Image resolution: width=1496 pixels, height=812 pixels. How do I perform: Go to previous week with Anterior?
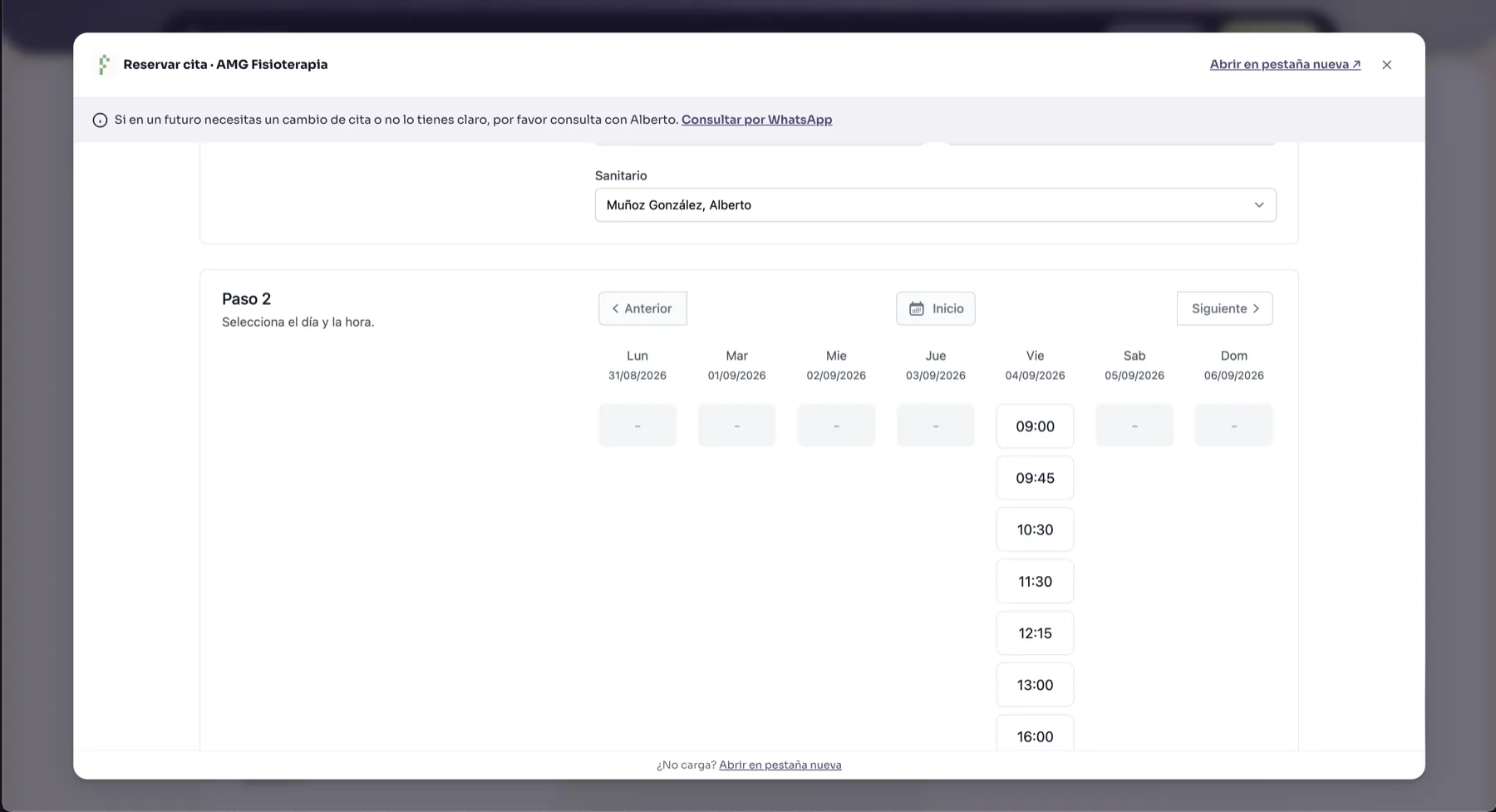[642, 308]
